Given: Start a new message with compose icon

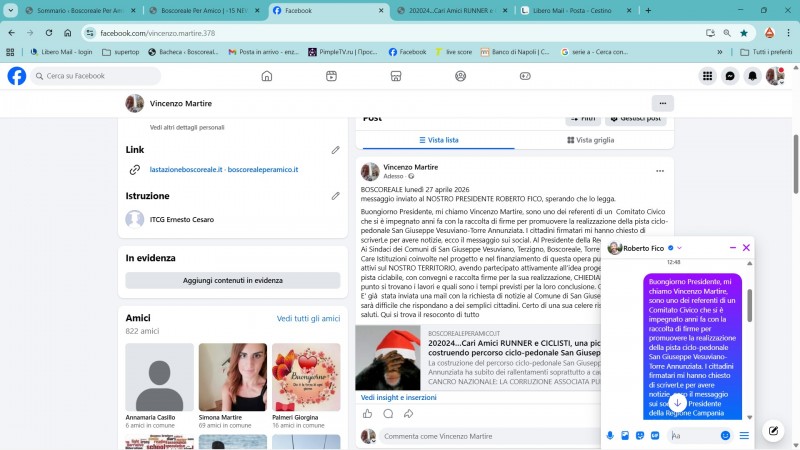Looking at the screenshot, I should pos(773,431).
